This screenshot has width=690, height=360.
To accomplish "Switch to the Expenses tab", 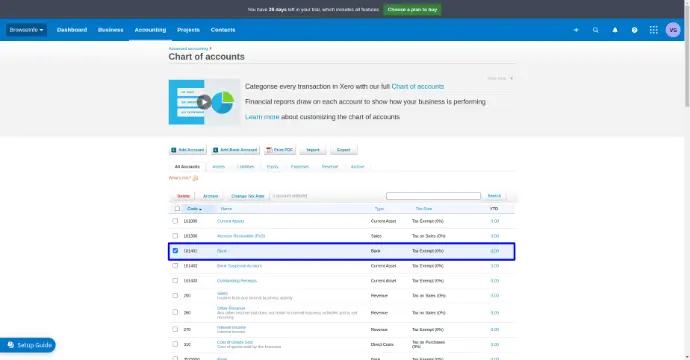I will pos(300,167).
